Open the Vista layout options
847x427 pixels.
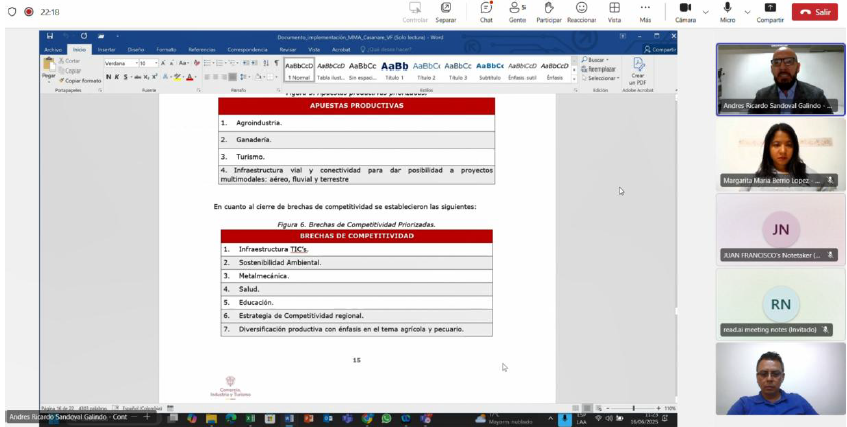click(614, 9)
